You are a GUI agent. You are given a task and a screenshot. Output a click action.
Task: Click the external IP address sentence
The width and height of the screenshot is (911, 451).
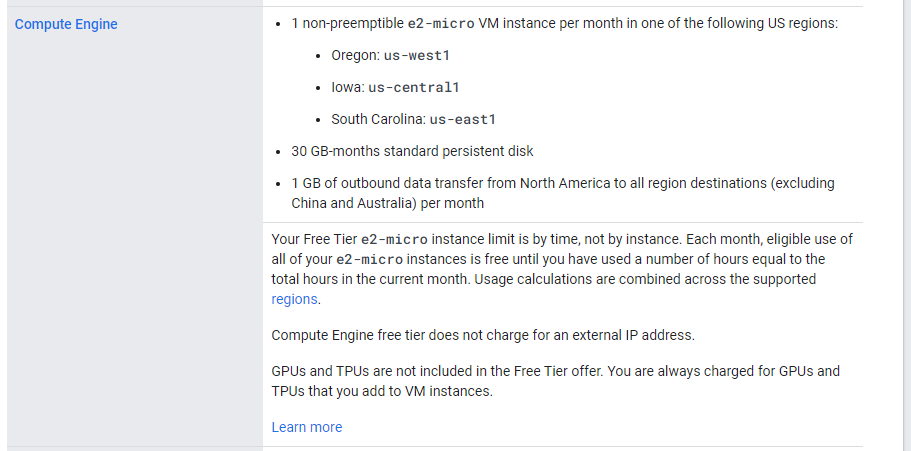[x=483, y=335]
